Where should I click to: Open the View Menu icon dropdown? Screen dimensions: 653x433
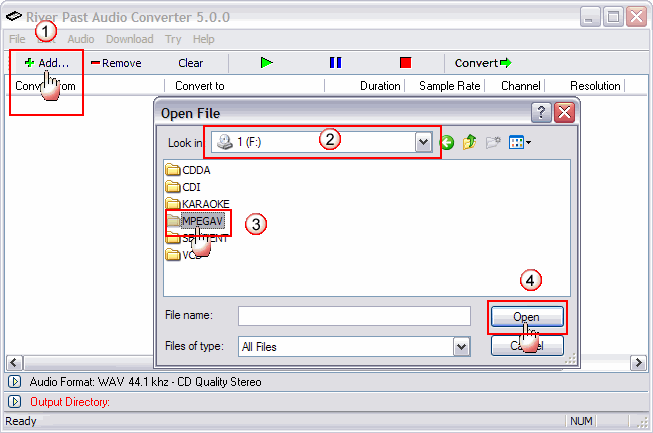click(520, 143)
